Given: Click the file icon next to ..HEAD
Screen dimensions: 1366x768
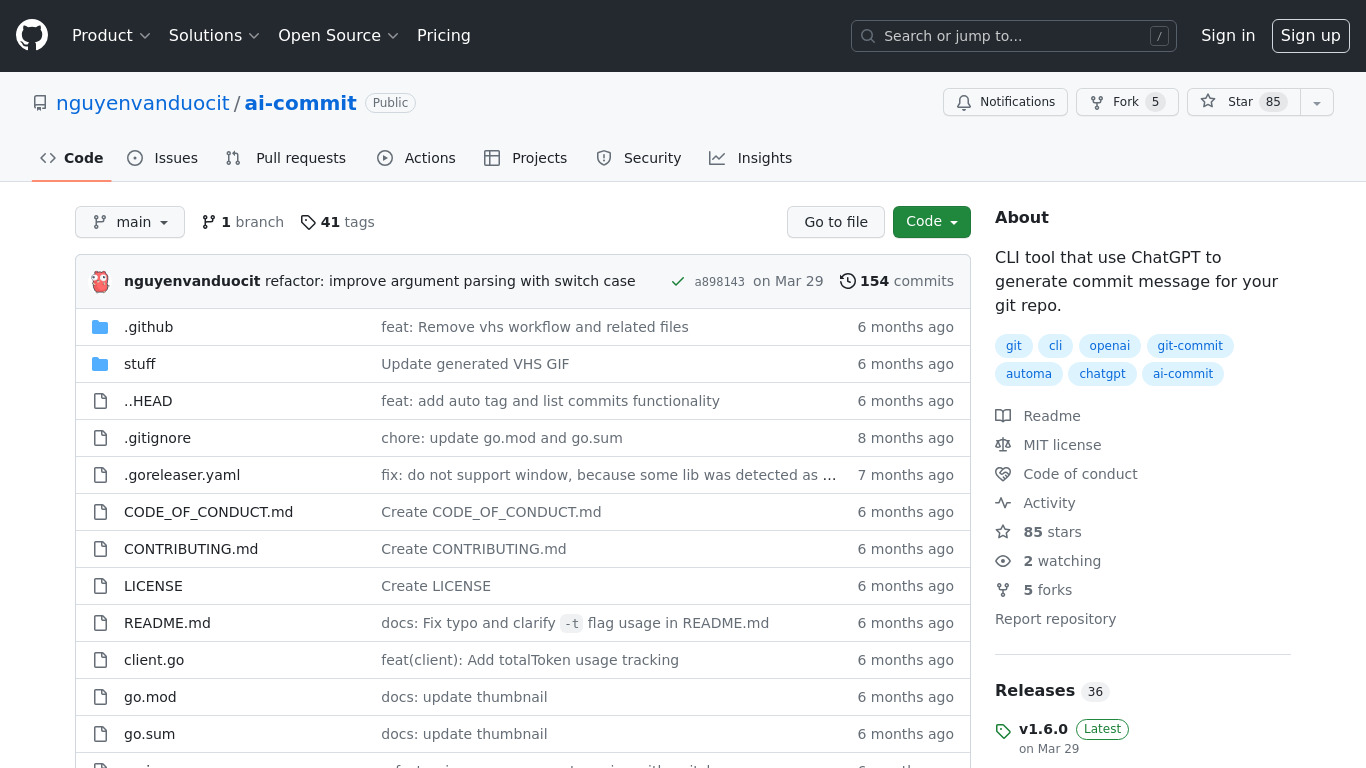Looking at the screenshot, I should tap(100, 401).
